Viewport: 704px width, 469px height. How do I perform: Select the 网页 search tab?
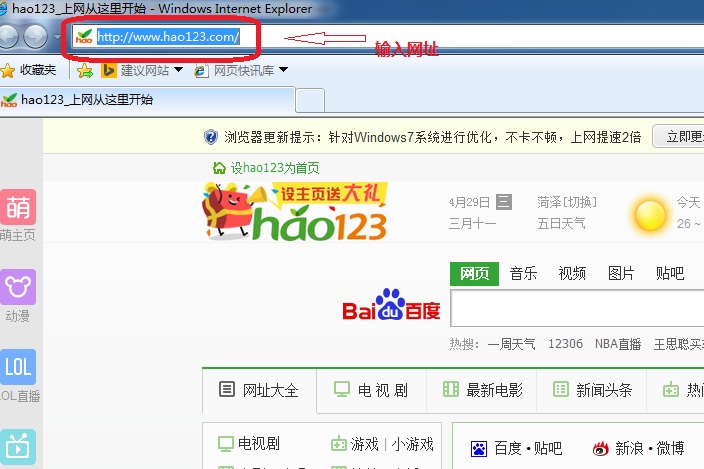tap(474, 273)
